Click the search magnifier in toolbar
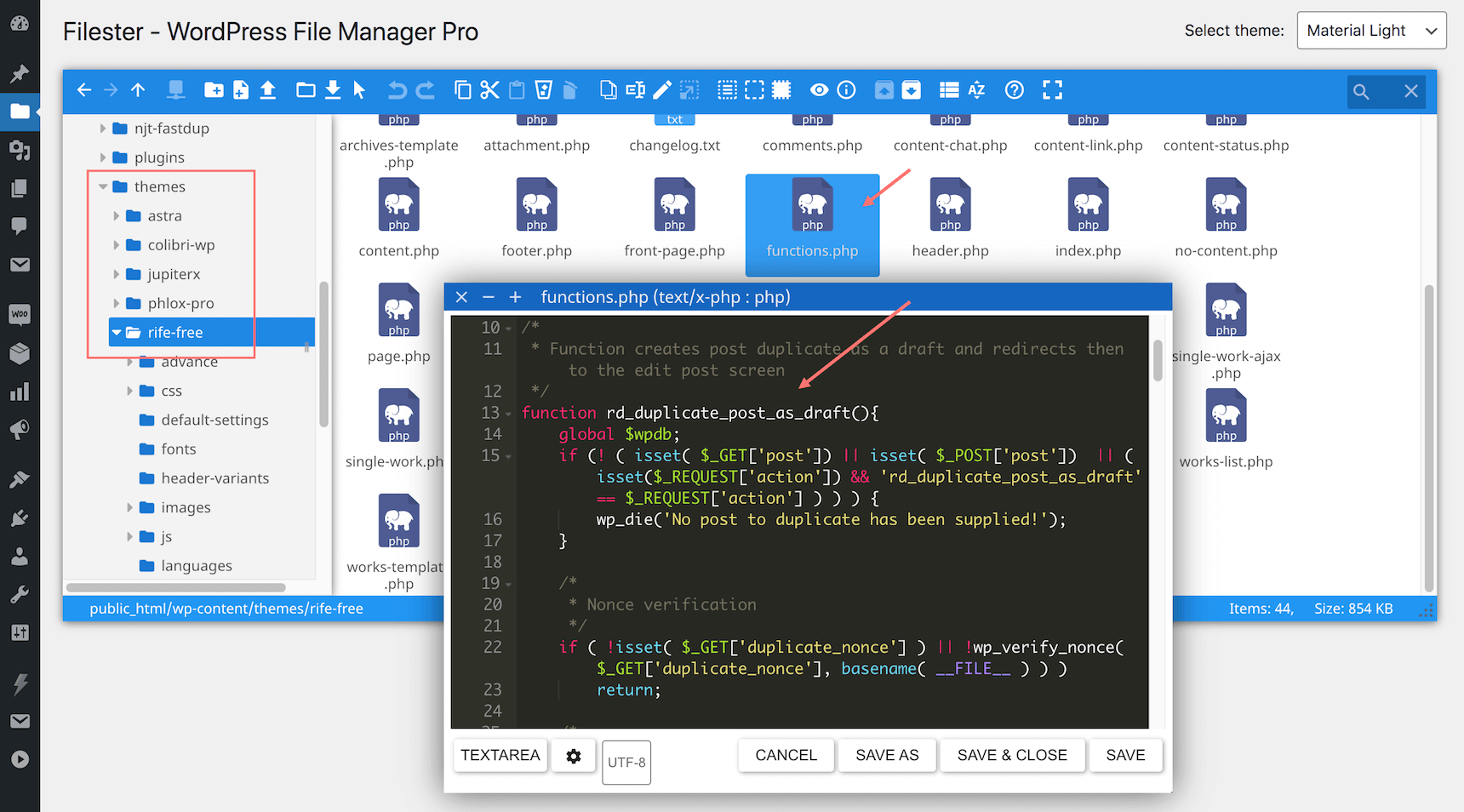This screenshot has width=1464, height=812. (1361, 91)
